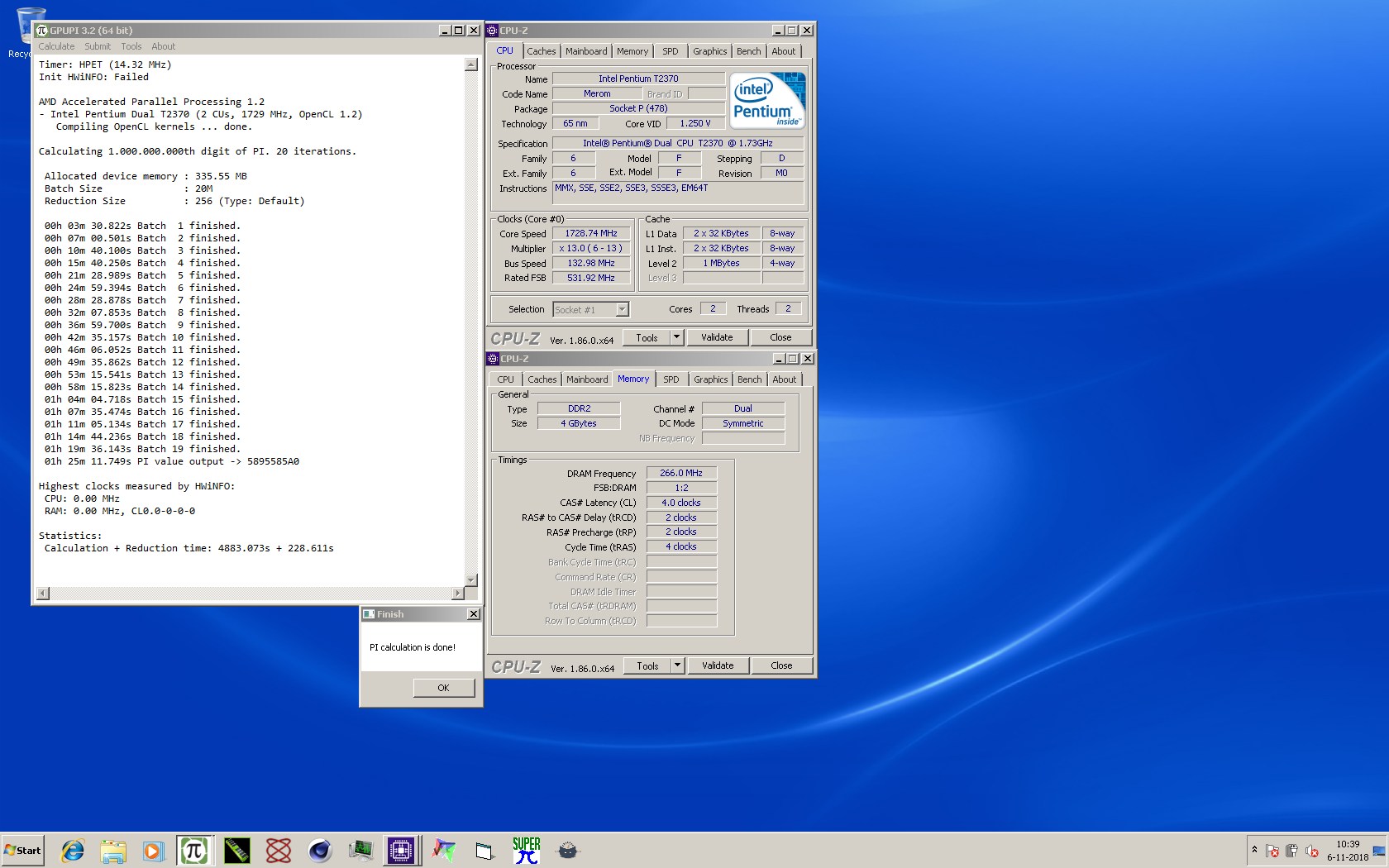Select the DRAM Frequency value 266.0 MHz
This screenshot has width=1389, height=868.
tap(681, 474)
